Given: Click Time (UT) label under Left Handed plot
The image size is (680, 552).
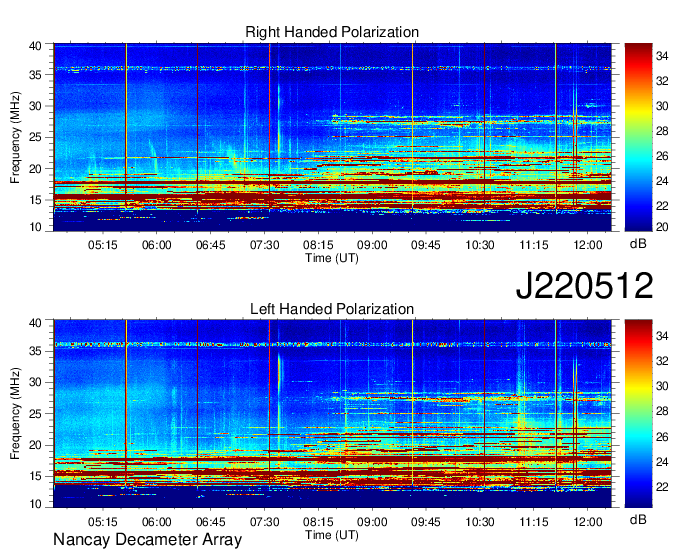Looking at the screenshot, I should point(332,535).
